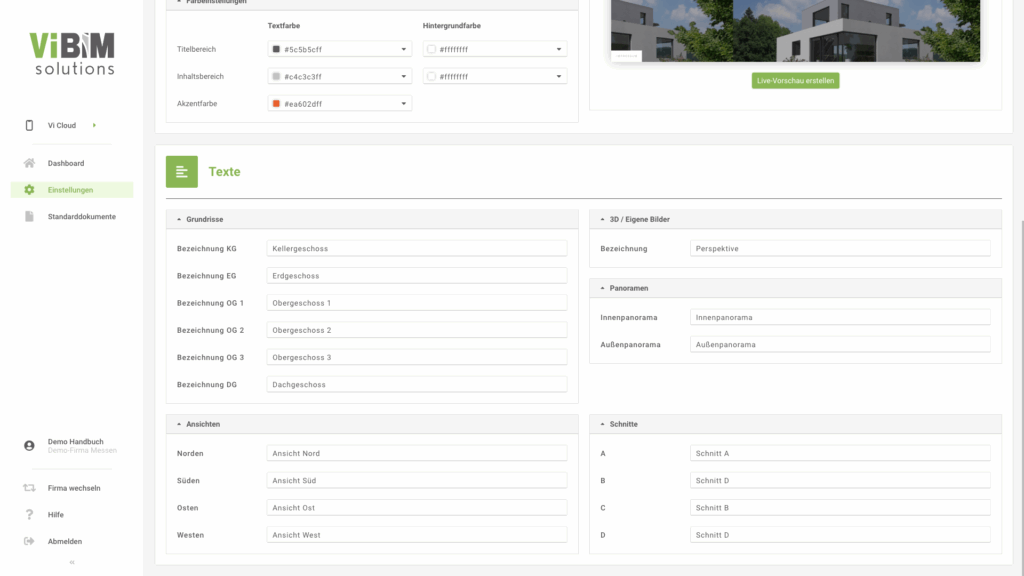Click the Dashboard home icon
1024x576 pixels.
point(29,163)
